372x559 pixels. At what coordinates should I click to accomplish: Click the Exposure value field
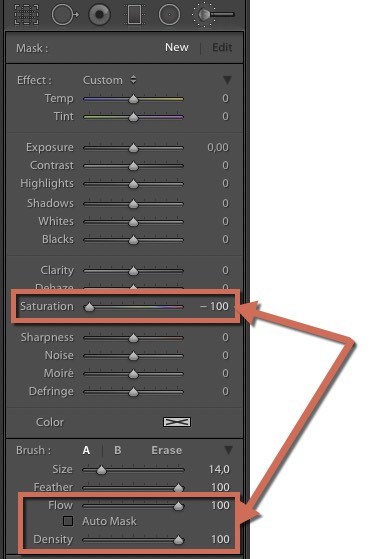click(x=218, y=147)
